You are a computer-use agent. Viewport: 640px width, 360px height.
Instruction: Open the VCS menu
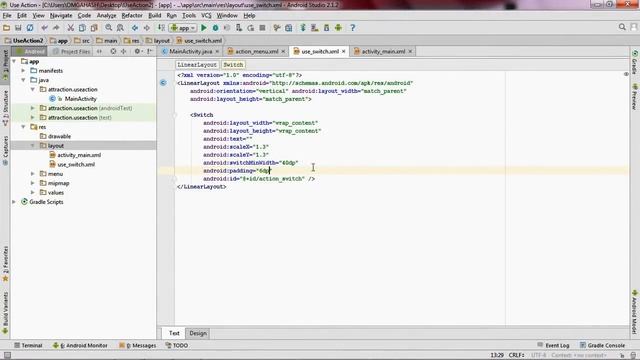pyautogui.click(x=206, y=16)
